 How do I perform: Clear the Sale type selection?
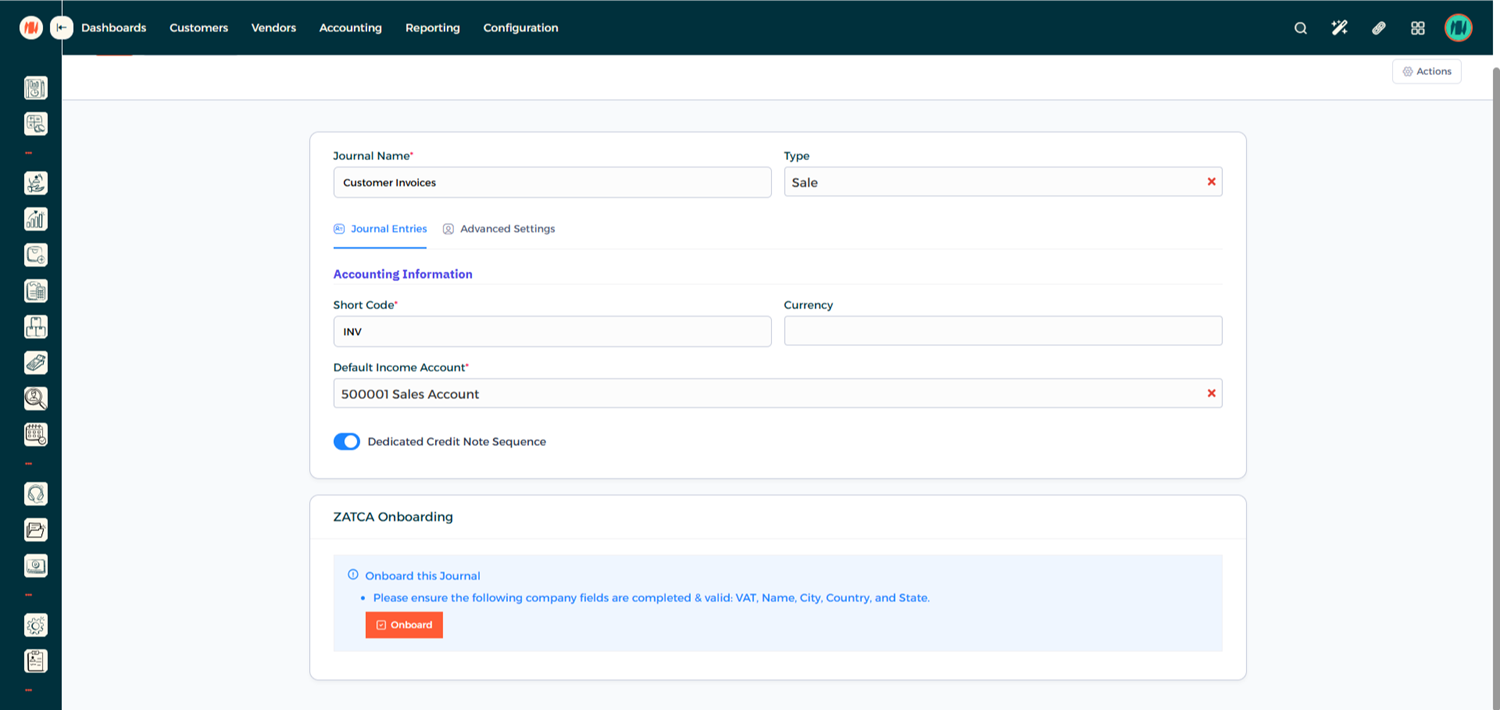coord(1211,182)
